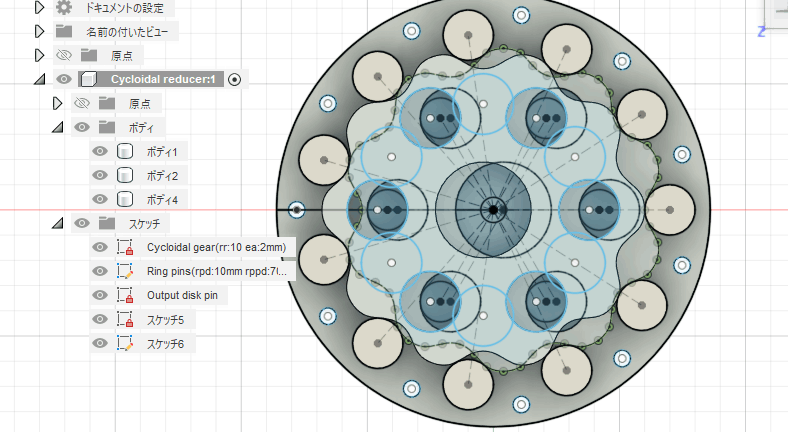This screenshot has height=432, width=788.
Task: Click the スケッチ6 sketch icon
Action: pos(125,344)
